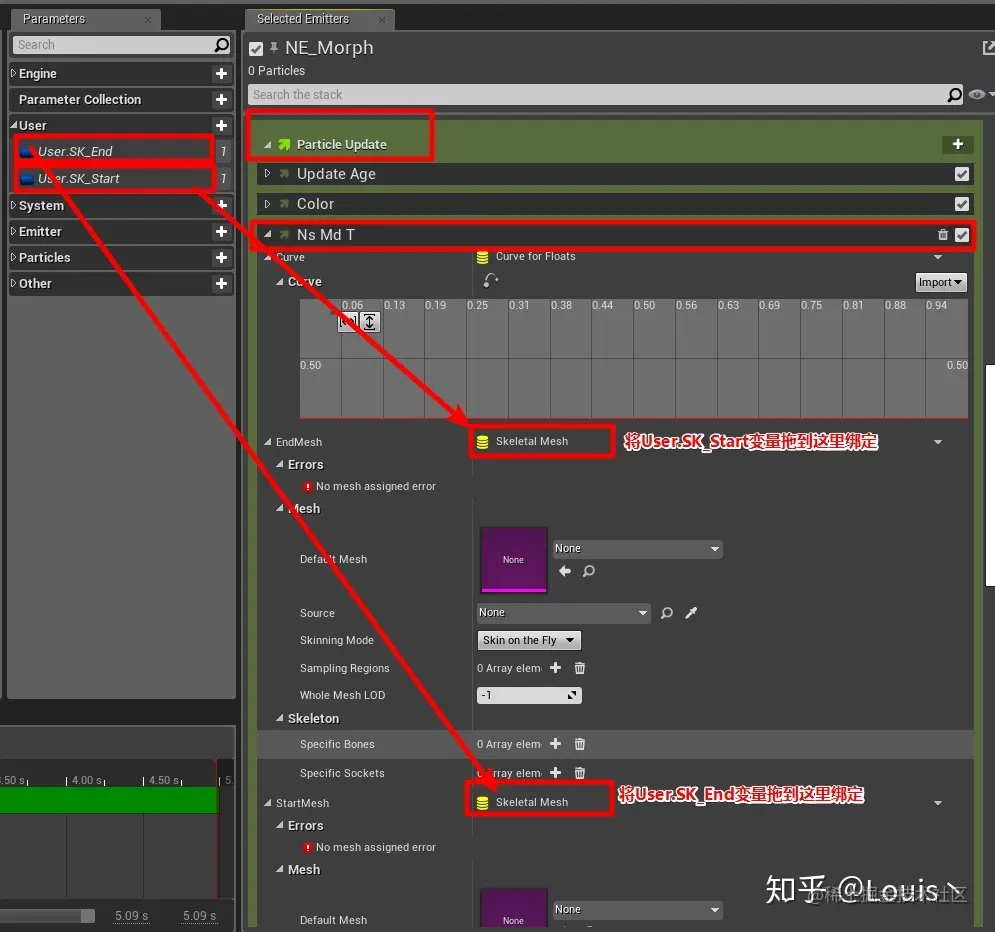Click the Parameters search magnifier icon
Viewport: 995px width, 932px height.
[x=221, y=44]
